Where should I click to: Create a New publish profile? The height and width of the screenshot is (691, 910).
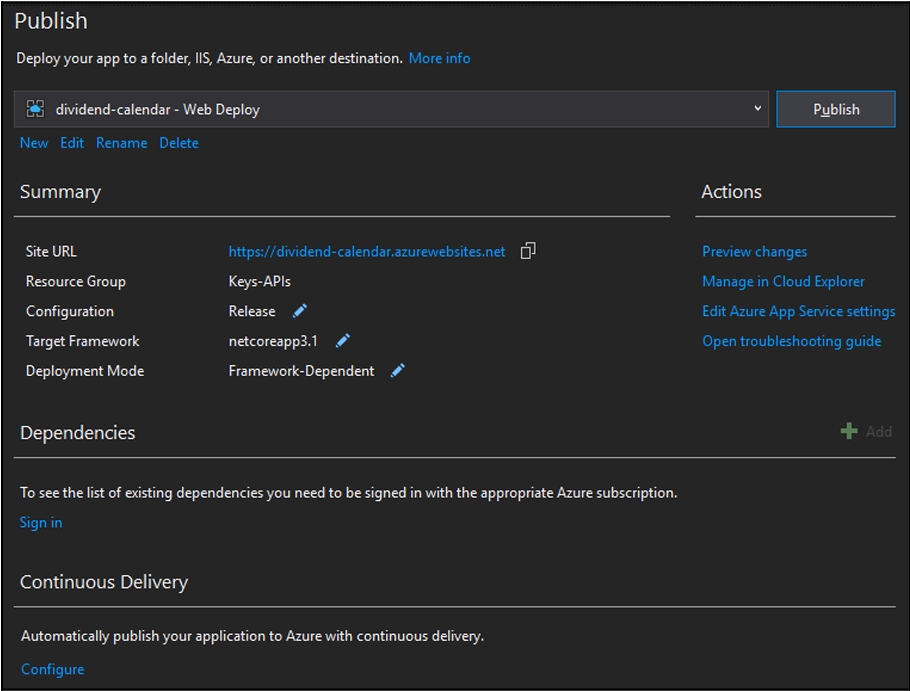pos(34,143)
